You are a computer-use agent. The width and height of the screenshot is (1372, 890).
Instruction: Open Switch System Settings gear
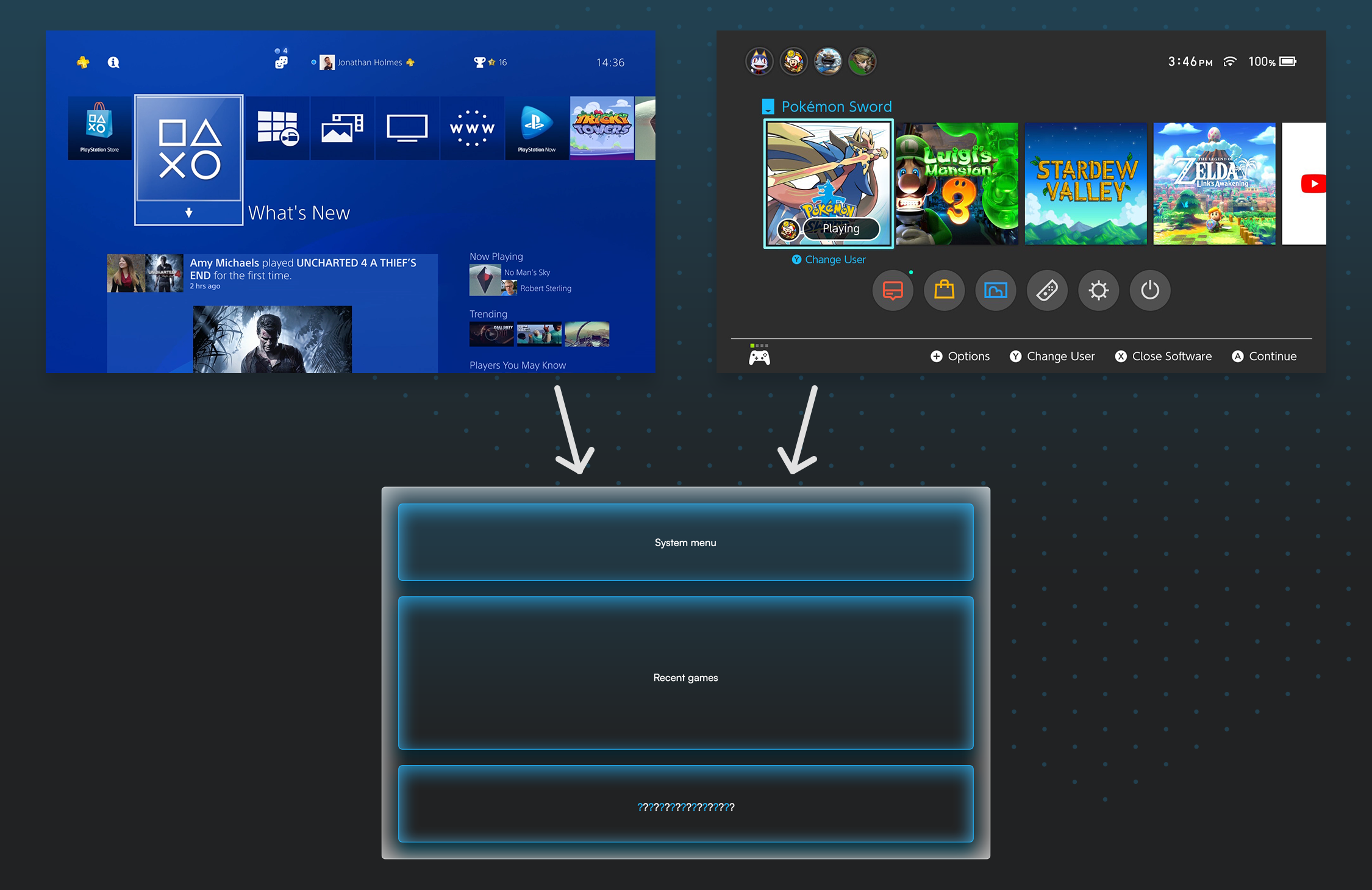[x=1098, y=290]
